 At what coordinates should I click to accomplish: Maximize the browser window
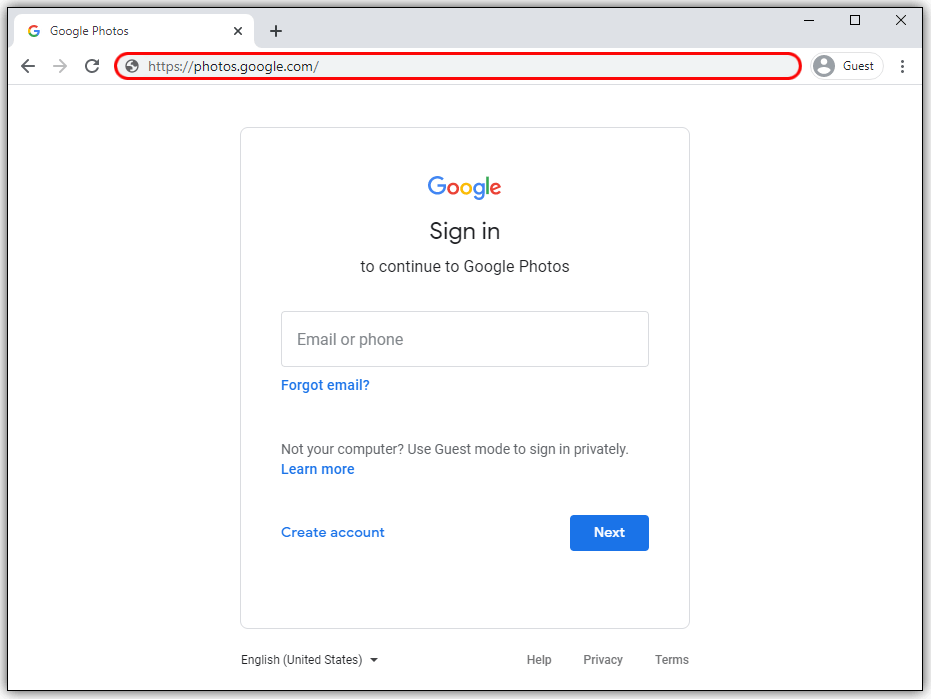click(855, 20)
